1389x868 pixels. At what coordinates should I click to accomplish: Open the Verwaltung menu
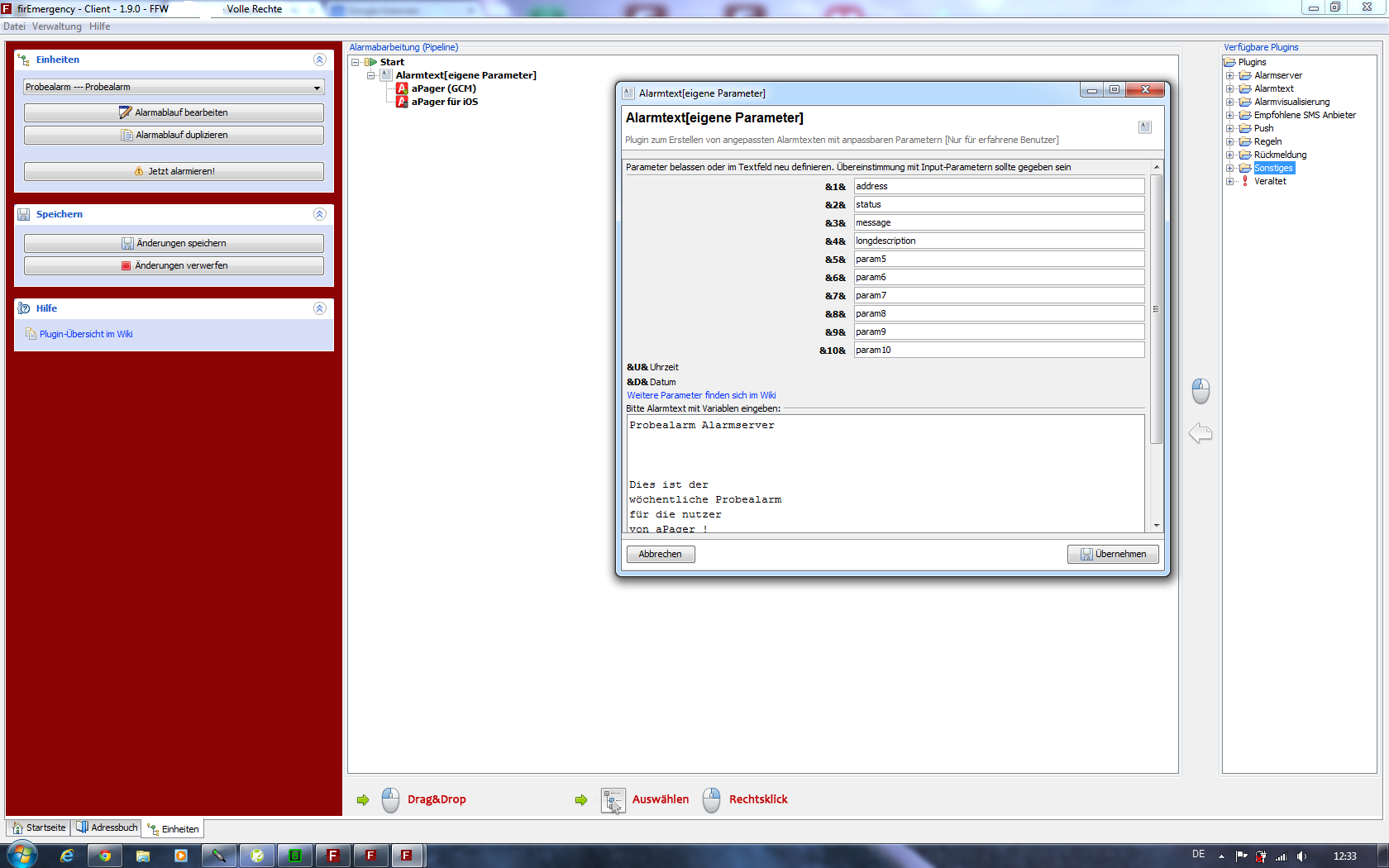(56, 26)
